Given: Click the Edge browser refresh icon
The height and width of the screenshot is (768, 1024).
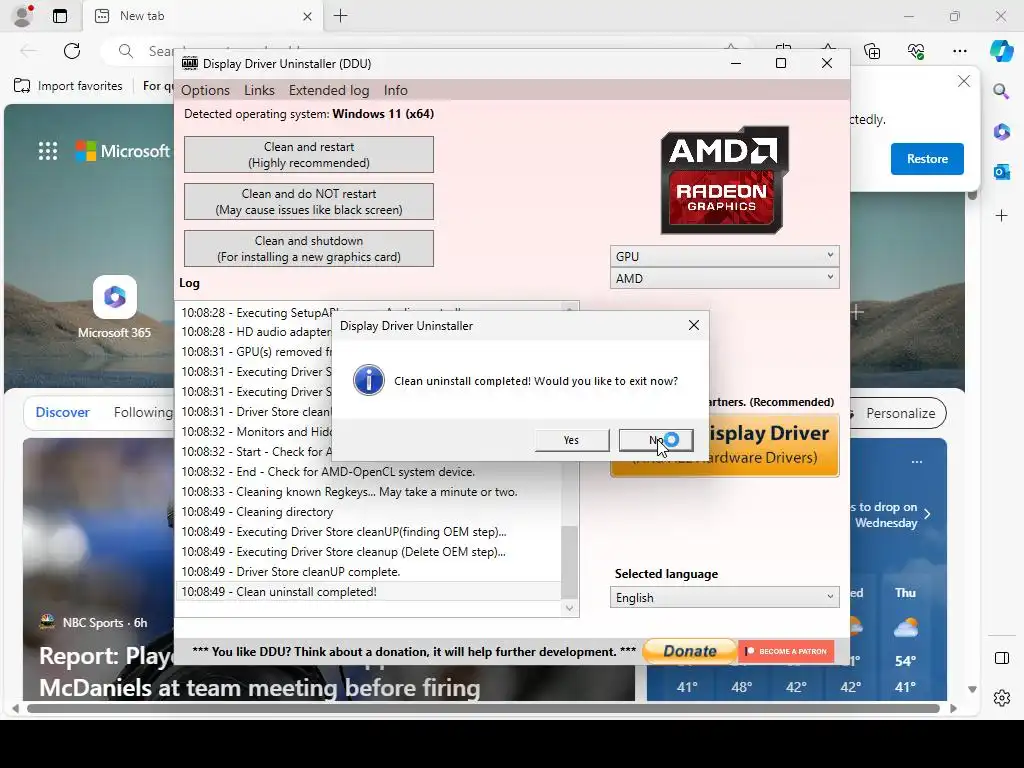Looking at the screenshot, I should (x=72, y=51).
